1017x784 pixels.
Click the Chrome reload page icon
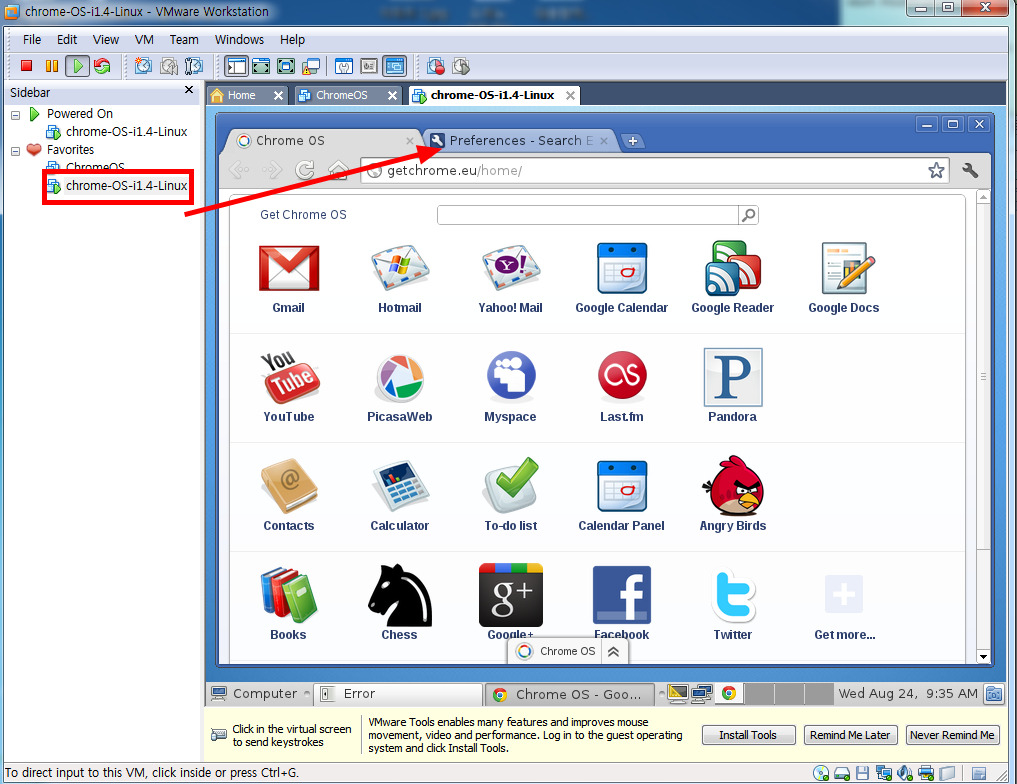[305, 170]
